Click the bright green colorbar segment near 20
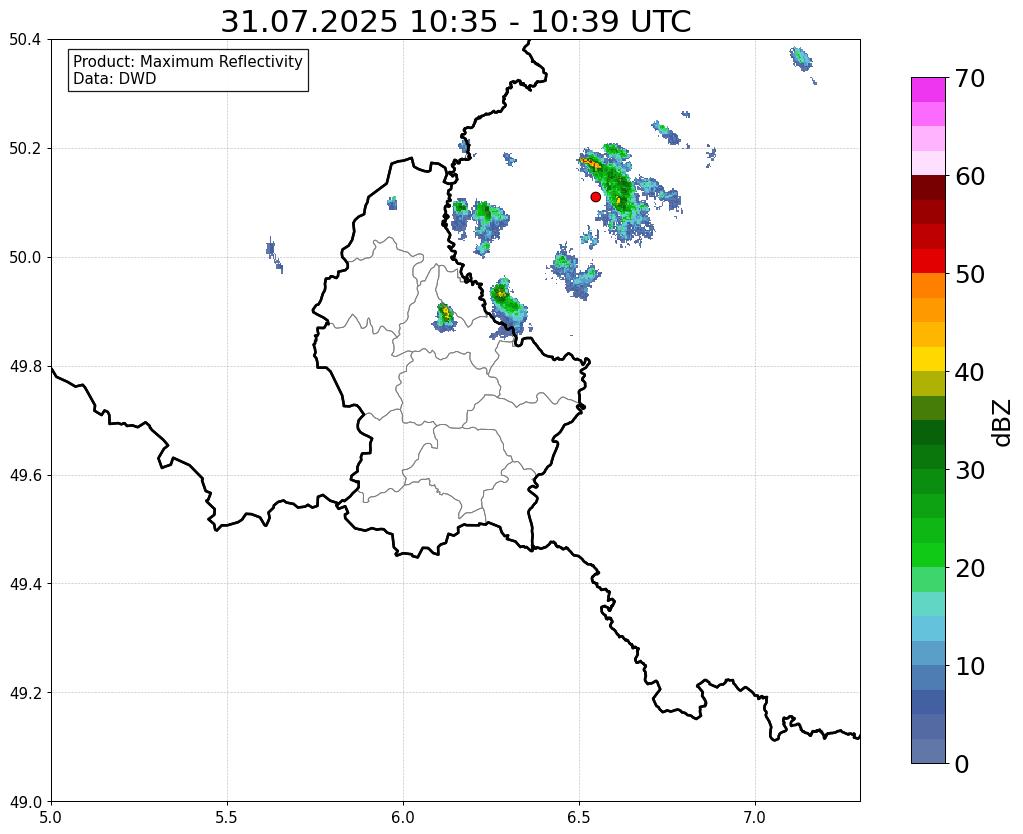Image resolution: width=1023 pixels, height=834 pixels. click(928, 555)
